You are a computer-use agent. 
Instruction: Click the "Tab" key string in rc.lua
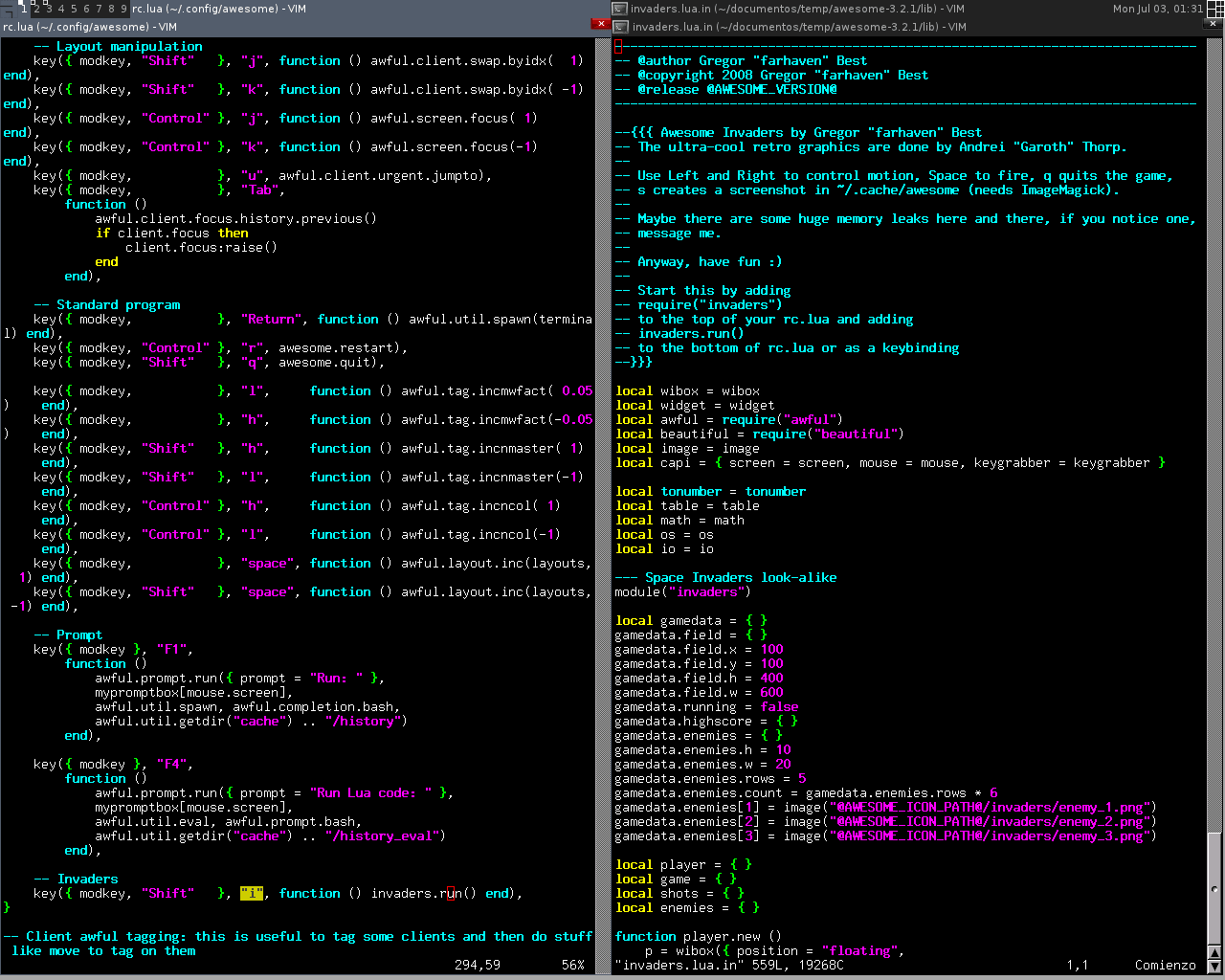(x=259, y=189)
